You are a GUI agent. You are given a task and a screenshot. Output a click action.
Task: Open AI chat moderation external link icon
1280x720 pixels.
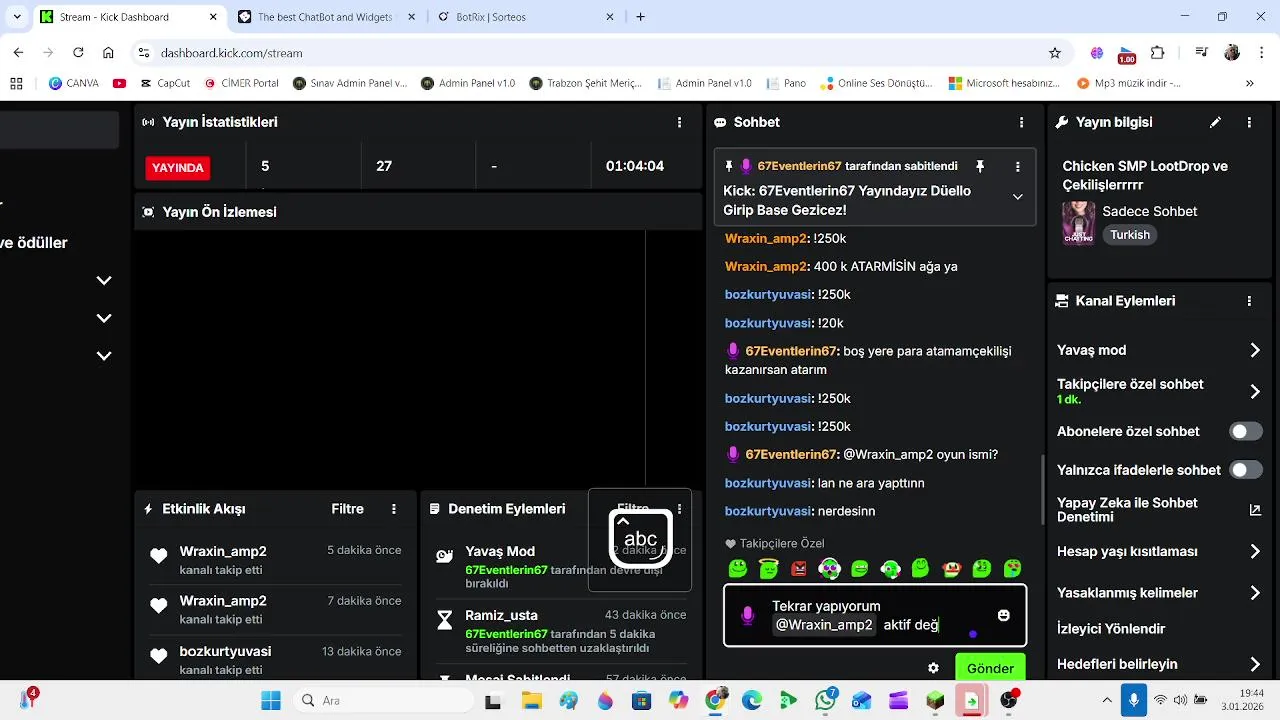coord(1255,510)
